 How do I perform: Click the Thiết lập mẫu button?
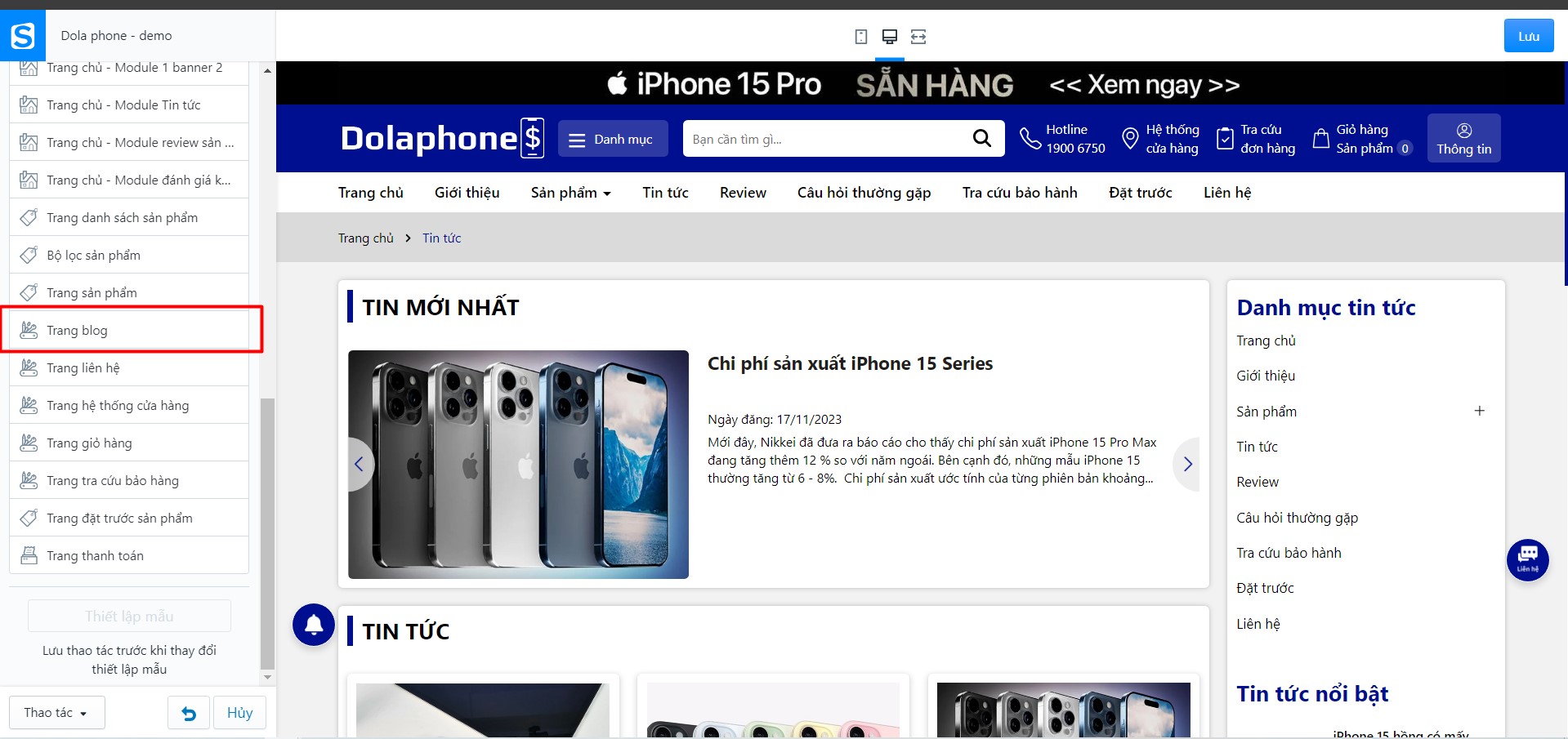tap(129, 617)
